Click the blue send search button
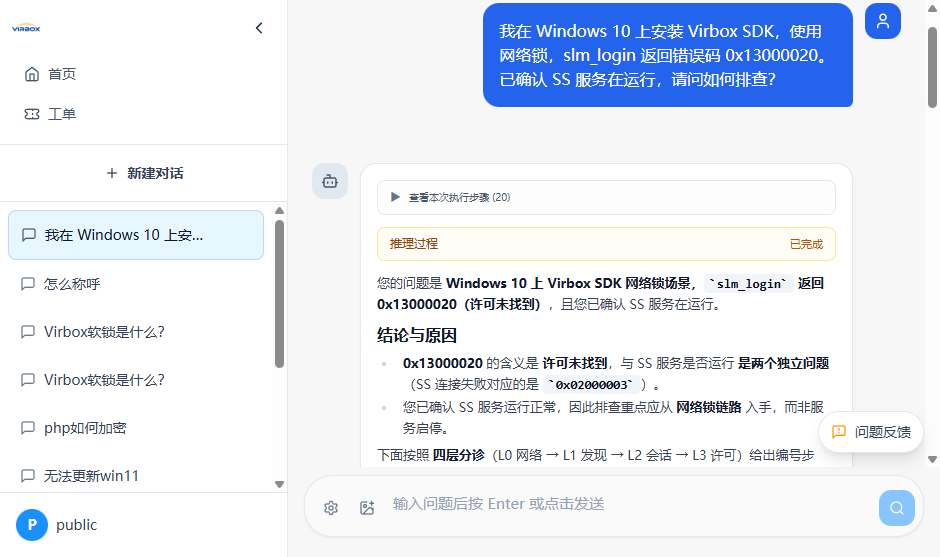 897,508
